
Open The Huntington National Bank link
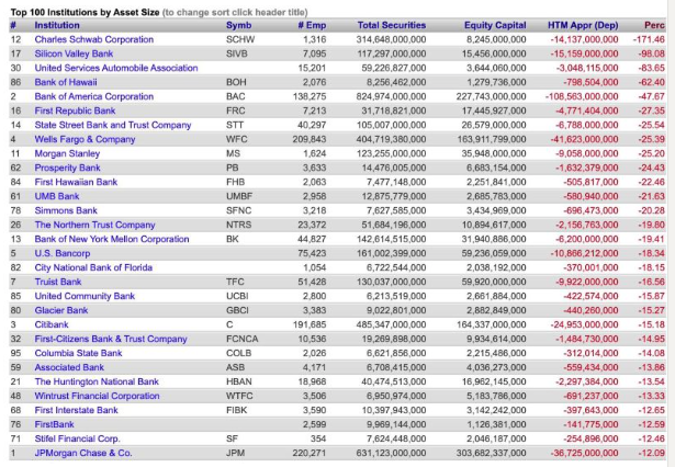tap(97, 381)
